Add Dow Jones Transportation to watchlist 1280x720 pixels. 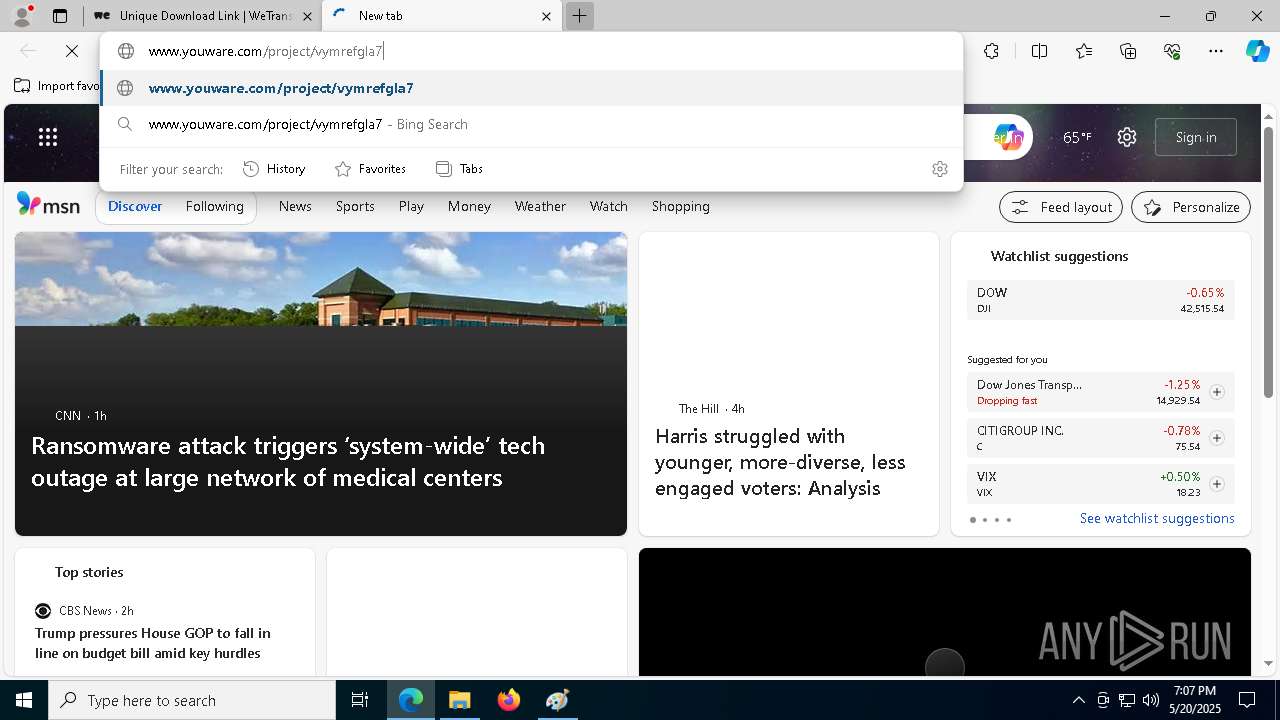[1216, 392]
